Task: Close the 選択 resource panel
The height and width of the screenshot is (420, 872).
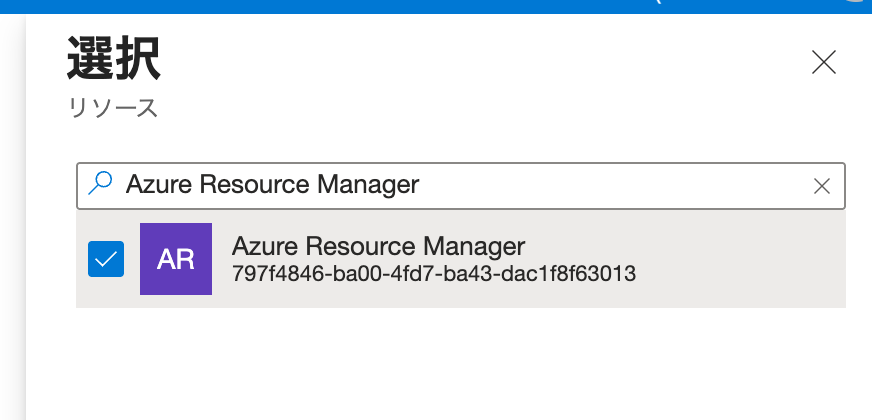Action: pos(823,63)
